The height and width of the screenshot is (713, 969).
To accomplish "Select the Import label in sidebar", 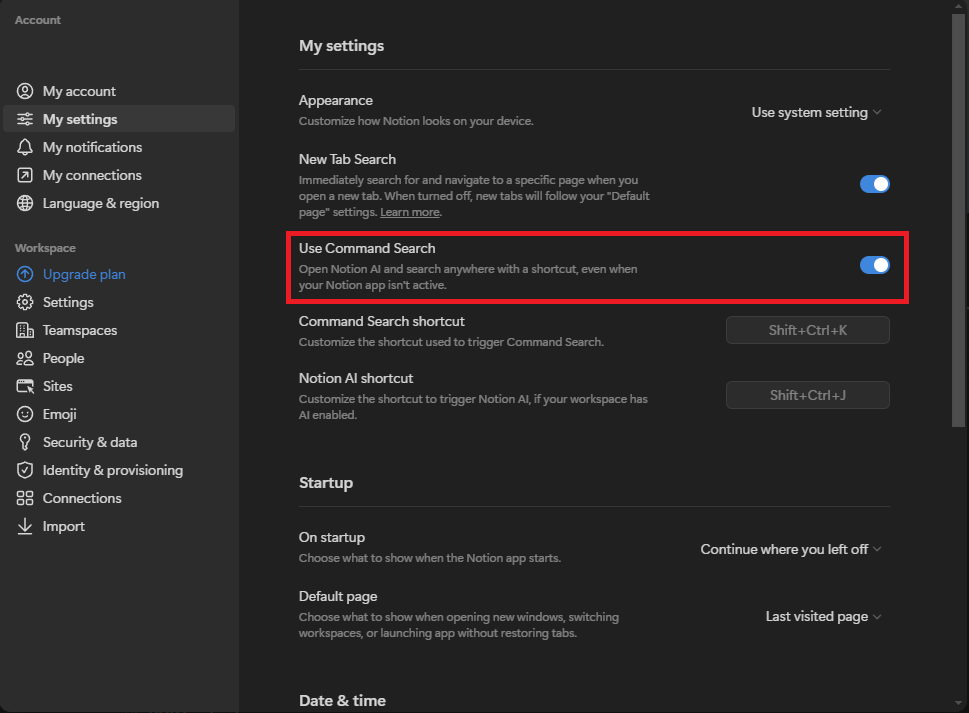I will (x=64, y=526).
